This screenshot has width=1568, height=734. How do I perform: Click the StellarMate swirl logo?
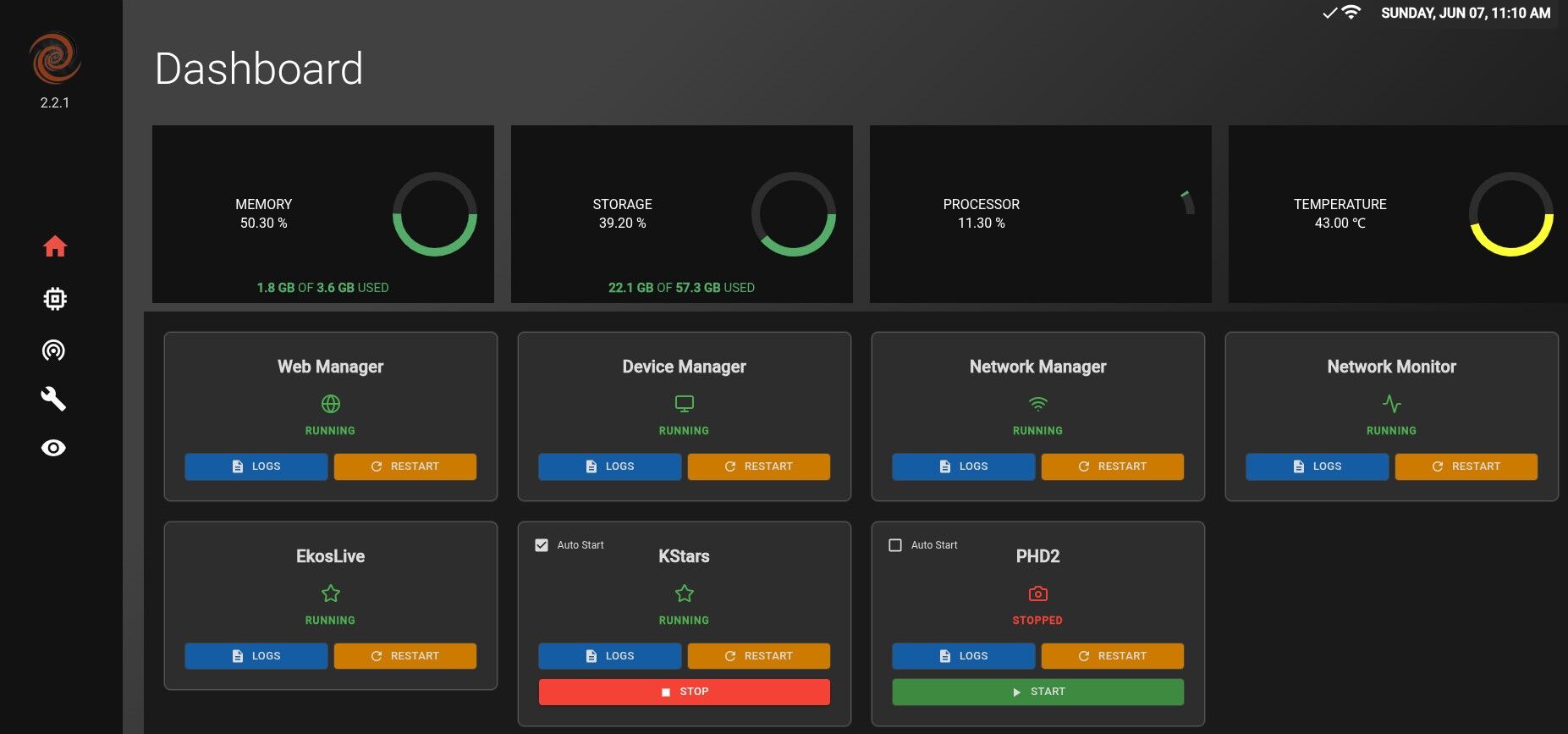55,58
